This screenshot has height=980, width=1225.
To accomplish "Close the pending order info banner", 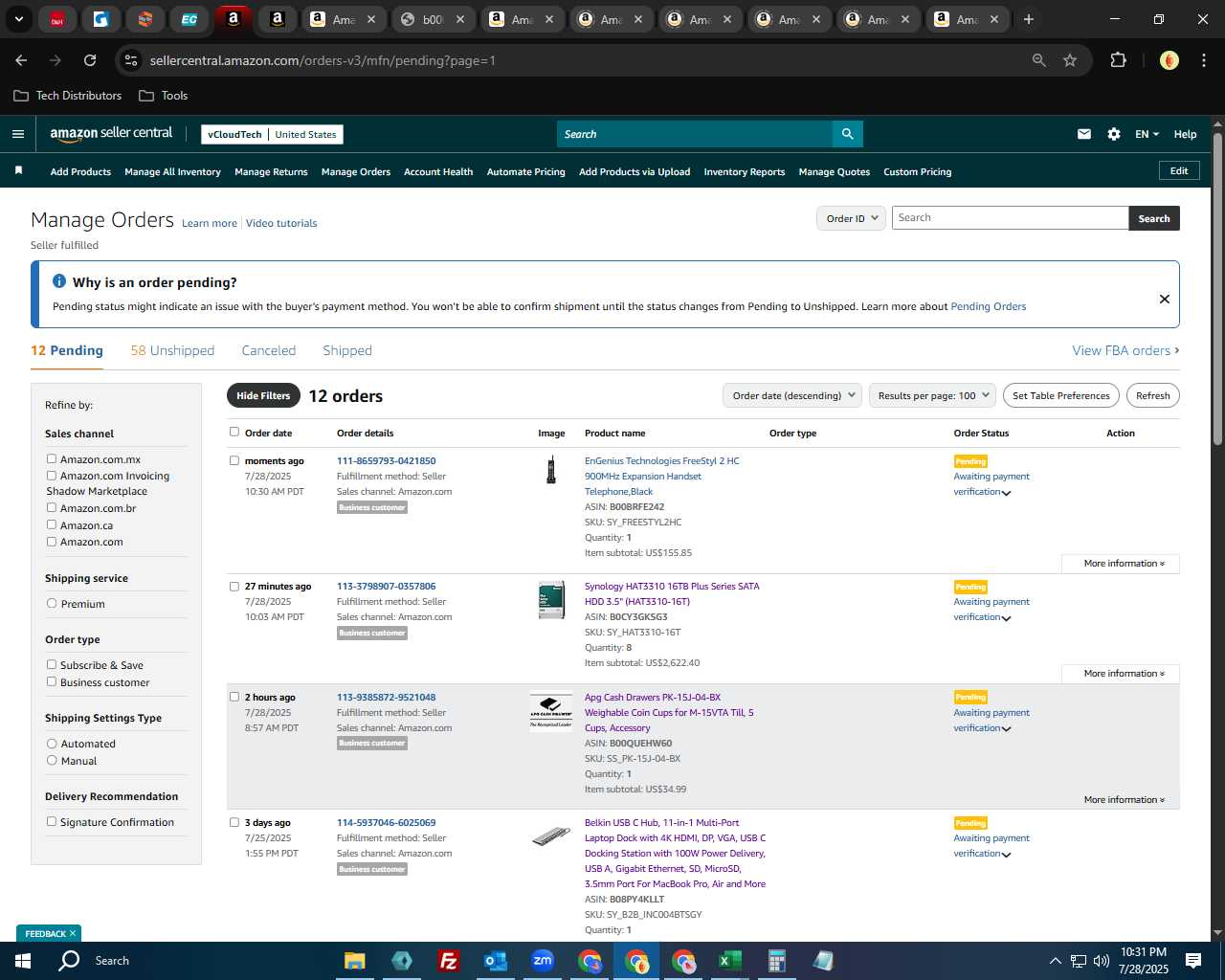I will tap(1165, 299).
